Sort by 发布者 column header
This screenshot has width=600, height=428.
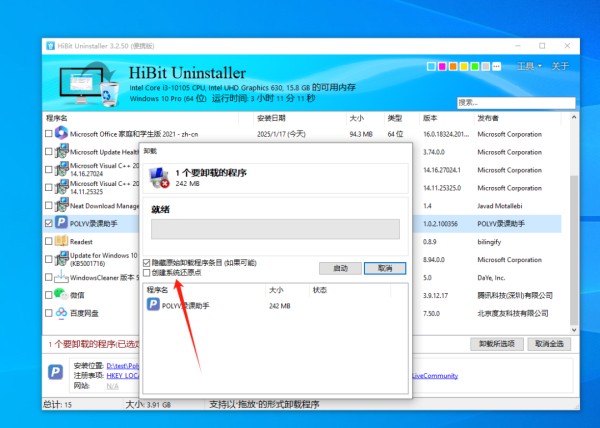488,118
